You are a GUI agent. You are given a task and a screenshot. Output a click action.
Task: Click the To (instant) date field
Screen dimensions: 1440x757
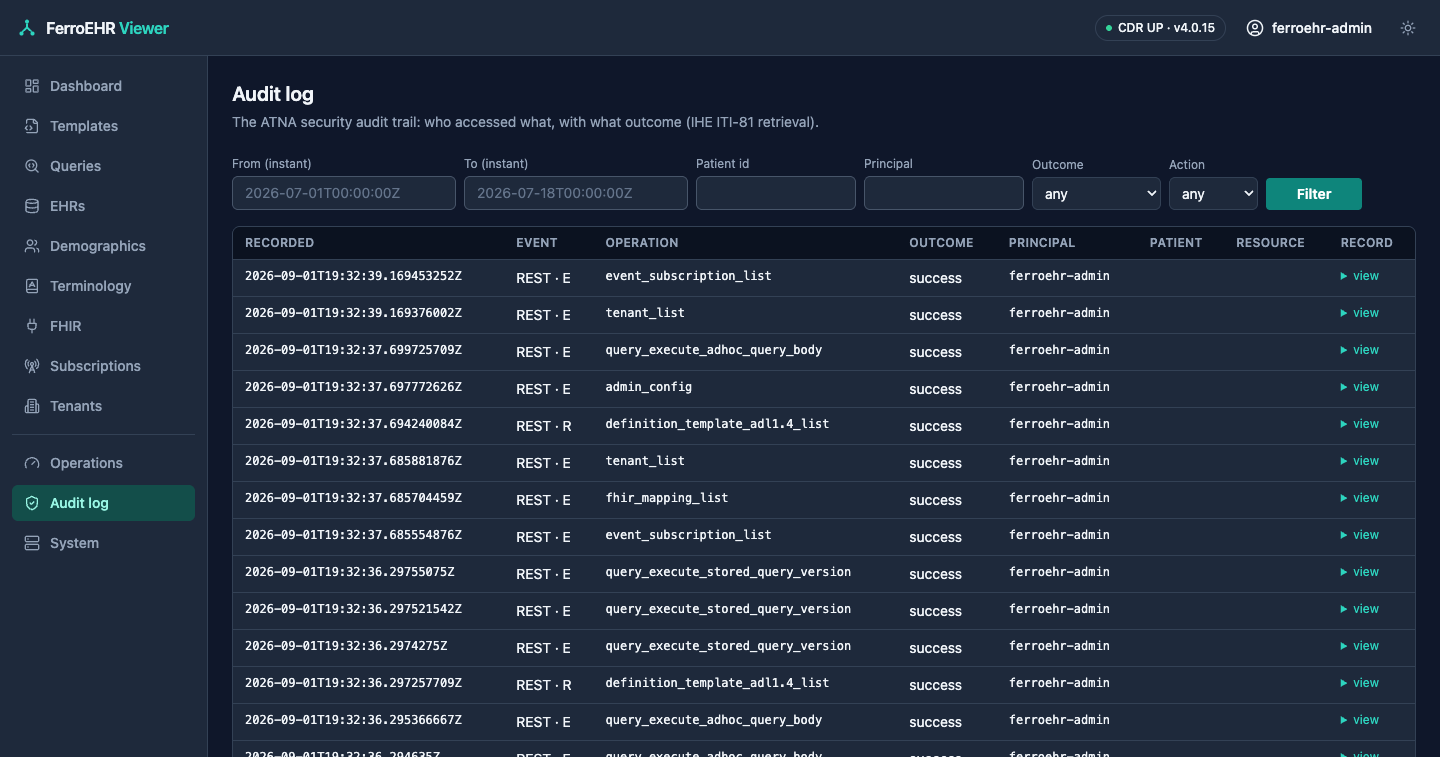(576, 193)
